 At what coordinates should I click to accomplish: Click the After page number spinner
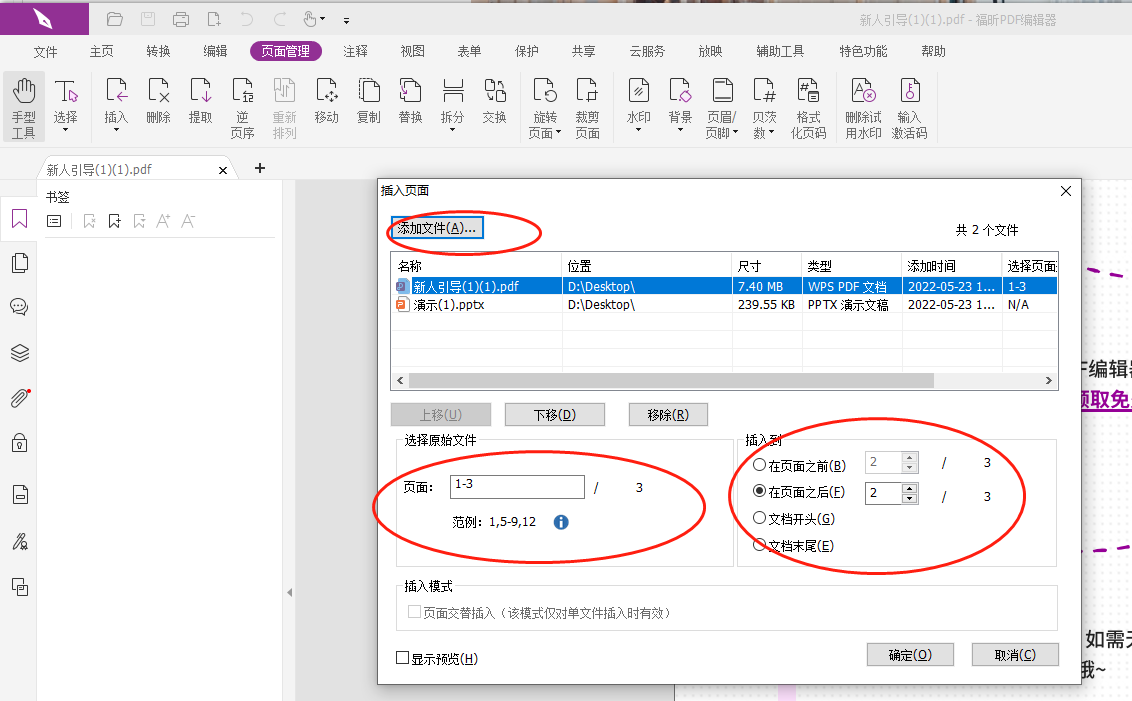click(910, 493)
